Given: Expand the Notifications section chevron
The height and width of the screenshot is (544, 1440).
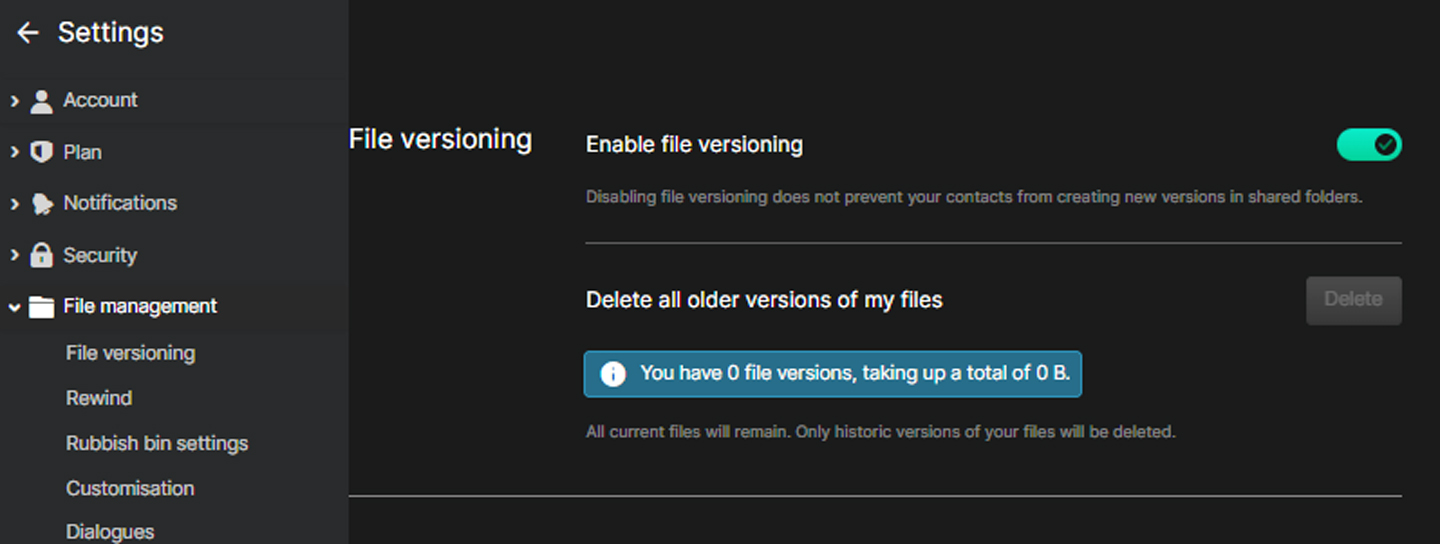Looking at the screenshot, I should coord(14,204).
